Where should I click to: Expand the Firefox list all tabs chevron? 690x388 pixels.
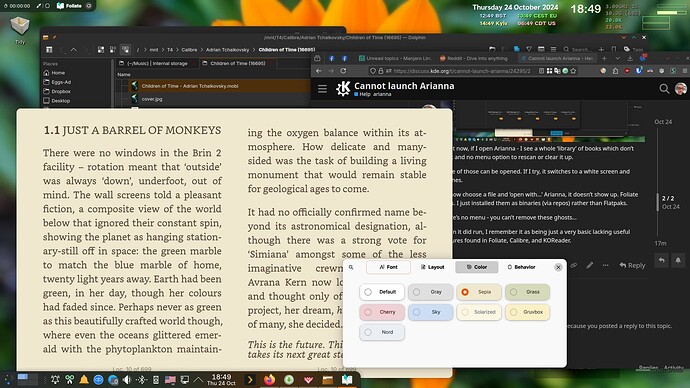[x=617, y=58]
